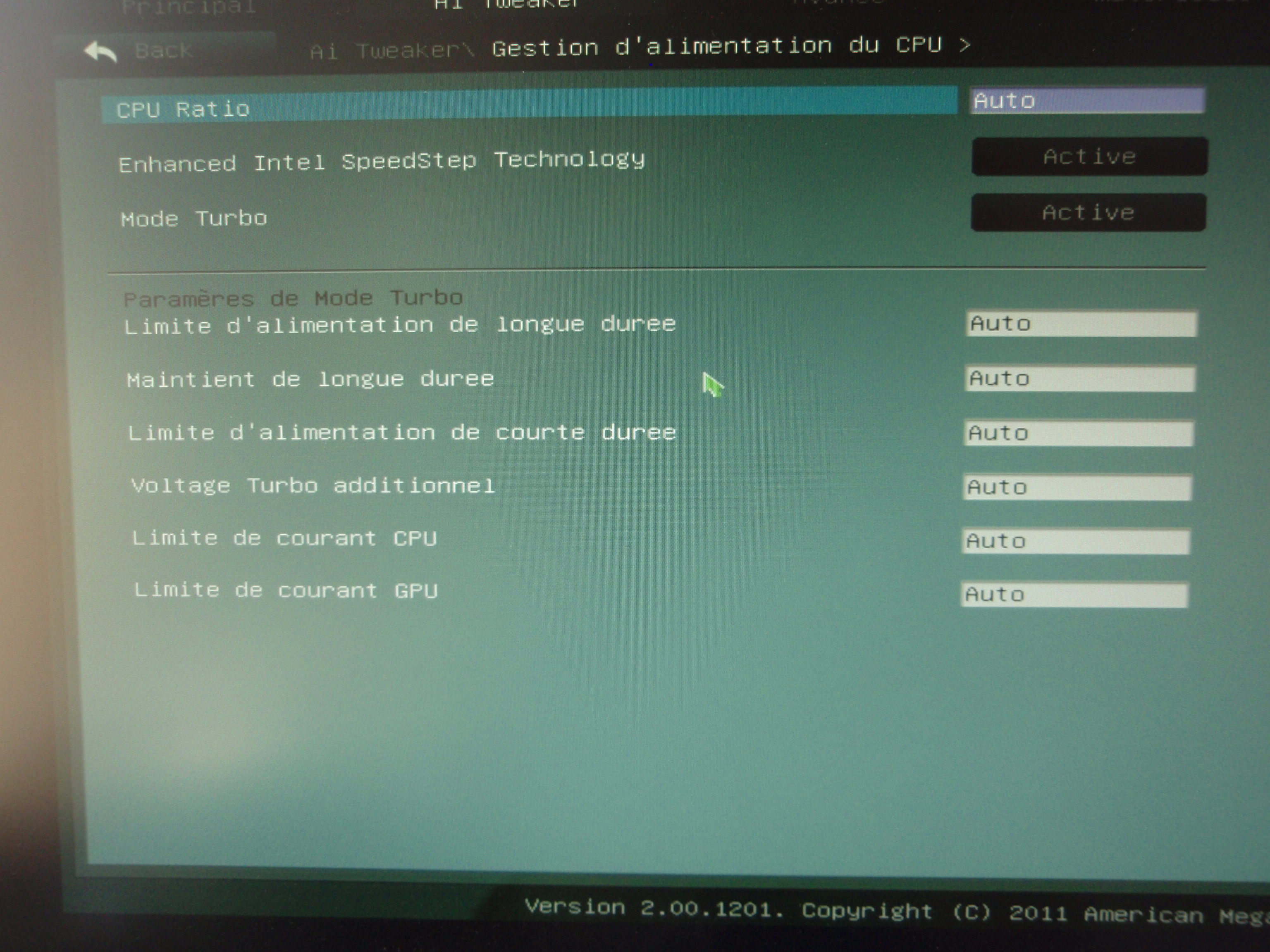The image size is (1270, 952).
Task: Edit Maintient de longue duree field
Action: [1080, 379]
